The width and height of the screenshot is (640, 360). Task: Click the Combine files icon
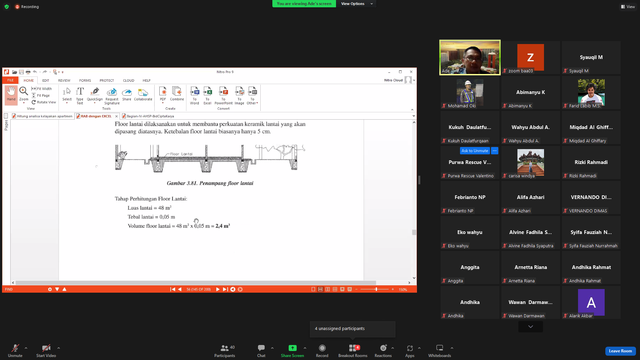(177, 94)
